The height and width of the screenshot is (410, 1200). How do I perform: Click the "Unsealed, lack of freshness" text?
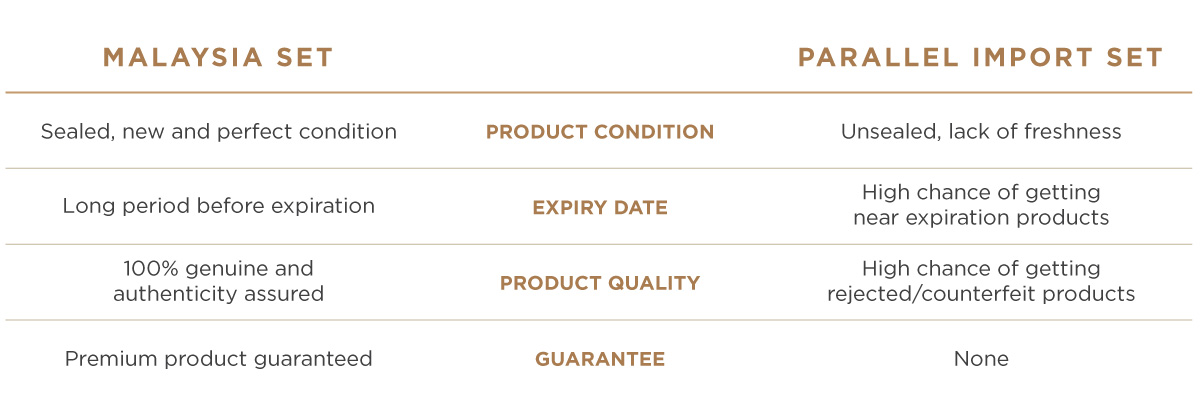pos(981,131)
